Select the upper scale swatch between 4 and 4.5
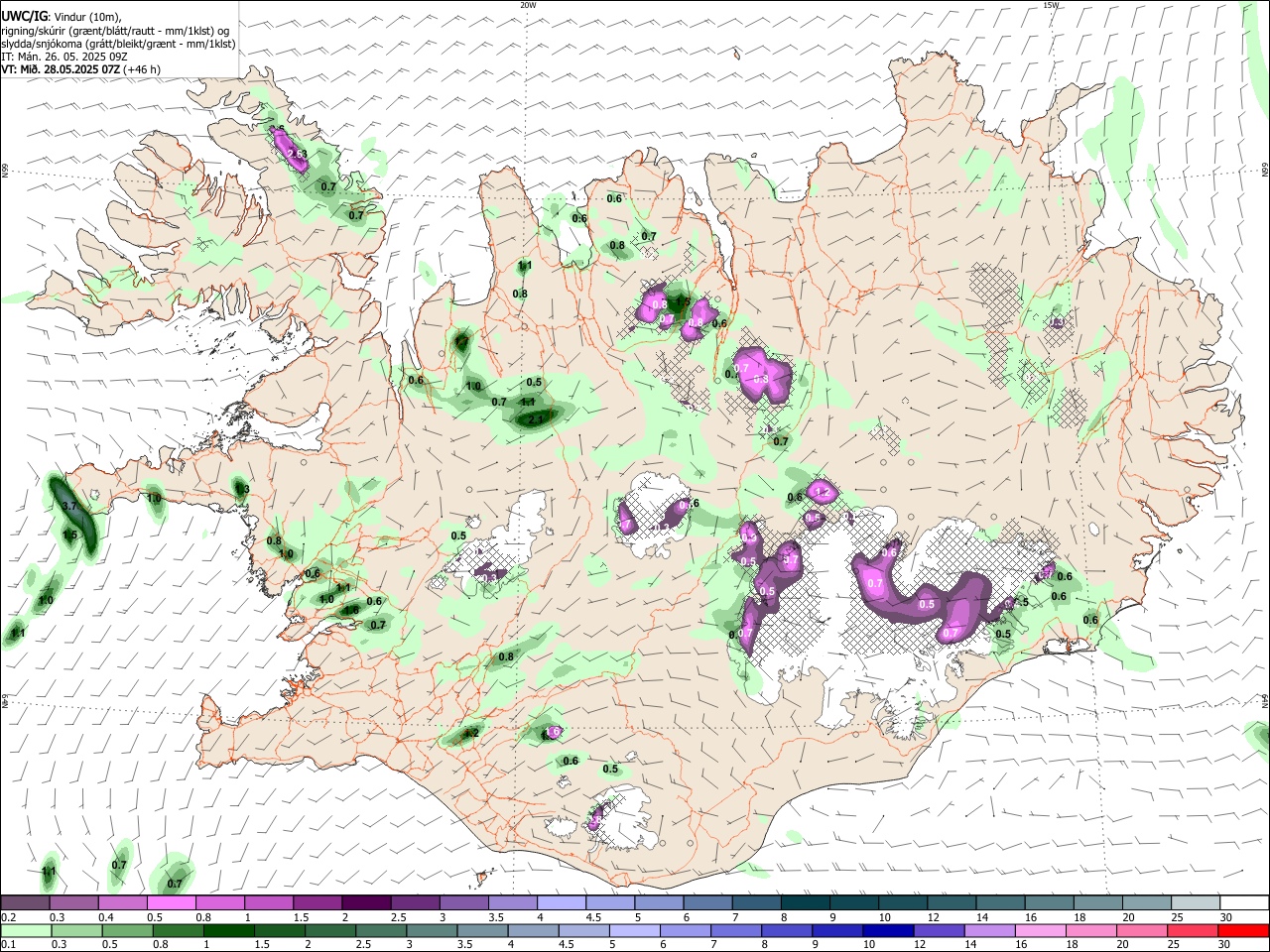Viewport: 1270px width, 952px height. tap(562, 902)
